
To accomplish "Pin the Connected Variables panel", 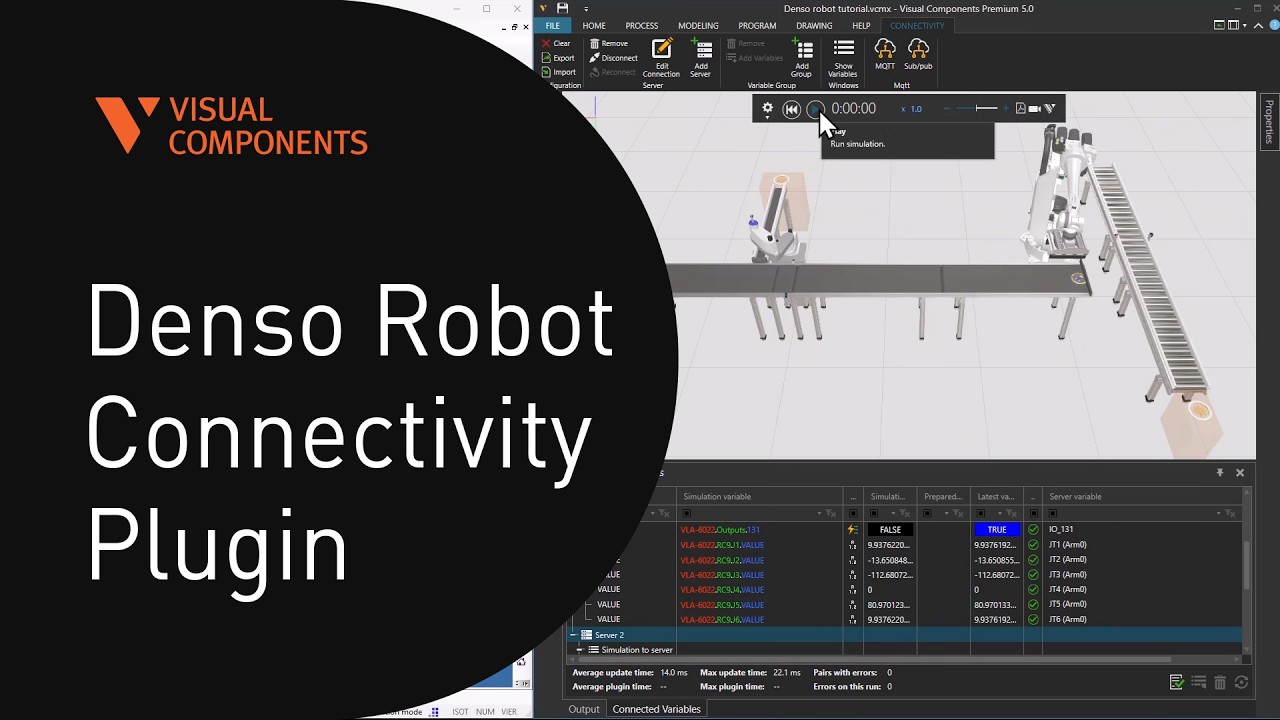I will point(1220,473).
